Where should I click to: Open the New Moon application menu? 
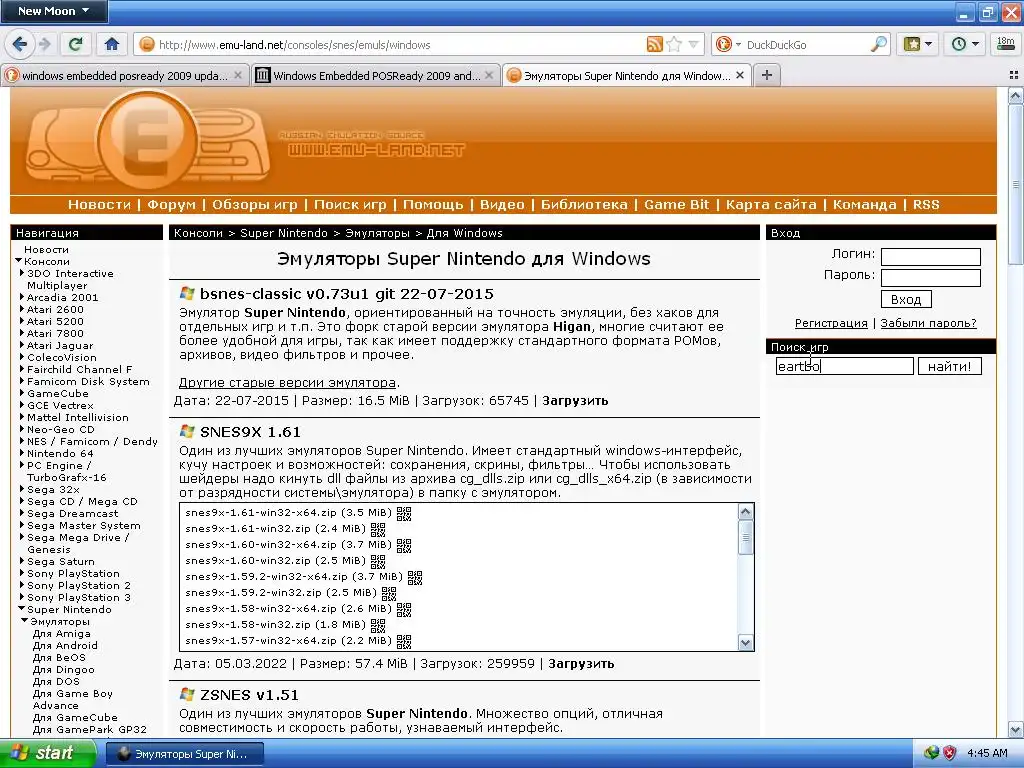pyautogui.click(x=54, y=11)
